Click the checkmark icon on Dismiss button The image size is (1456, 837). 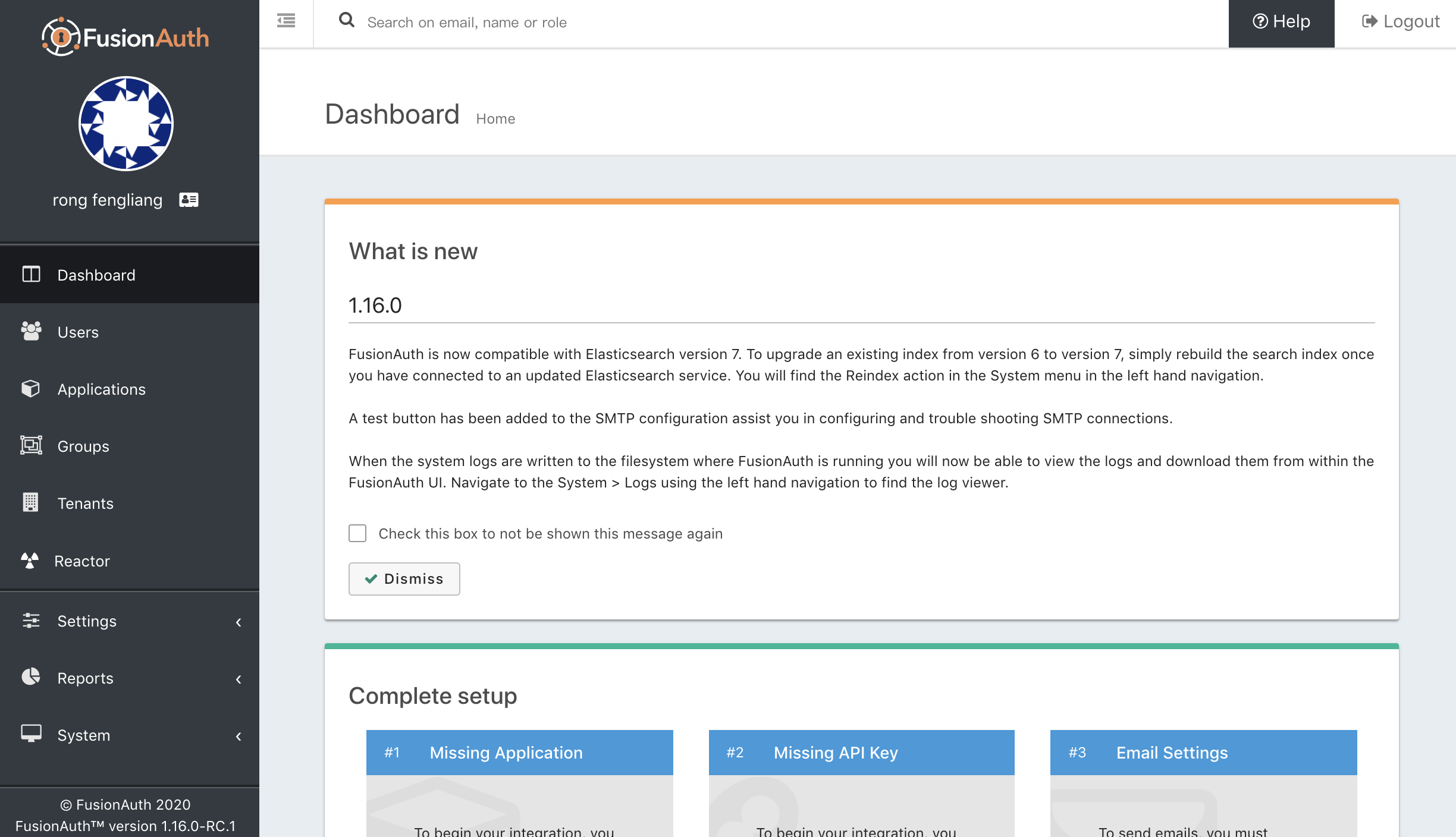click(x=371, y=578)
